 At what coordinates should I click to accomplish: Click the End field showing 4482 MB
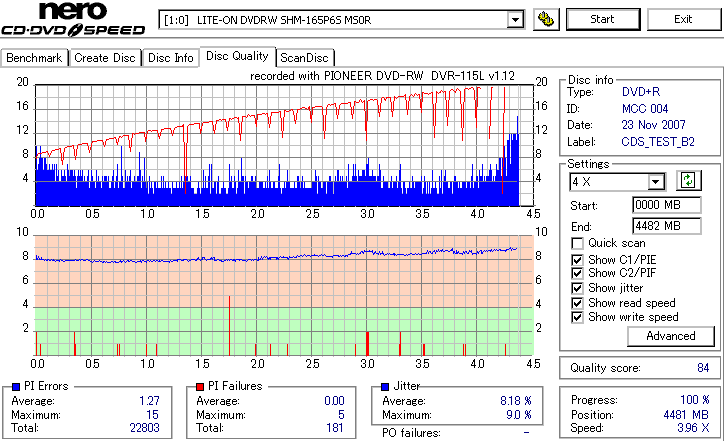click(x=666, y=226)
